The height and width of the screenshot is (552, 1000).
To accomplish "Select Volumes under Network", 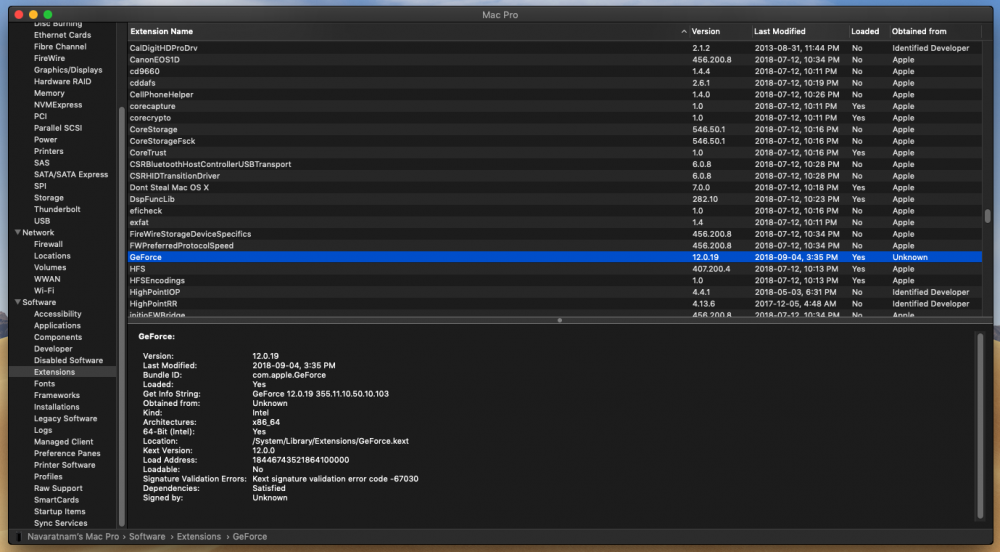I will 50,268.
